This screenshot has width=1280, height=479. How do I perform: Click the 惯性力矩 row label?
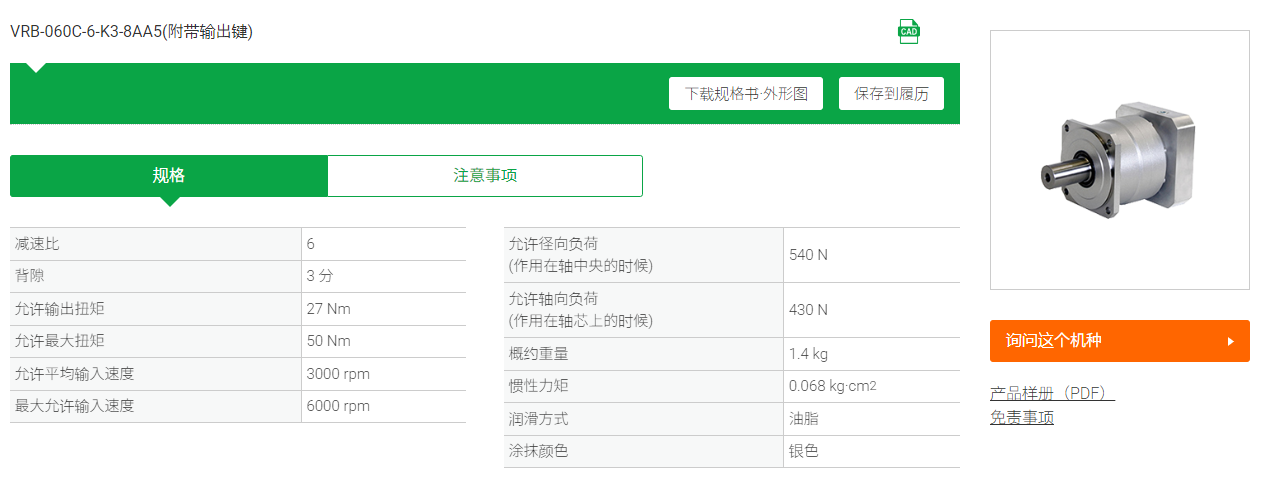[x=539, y=386]
